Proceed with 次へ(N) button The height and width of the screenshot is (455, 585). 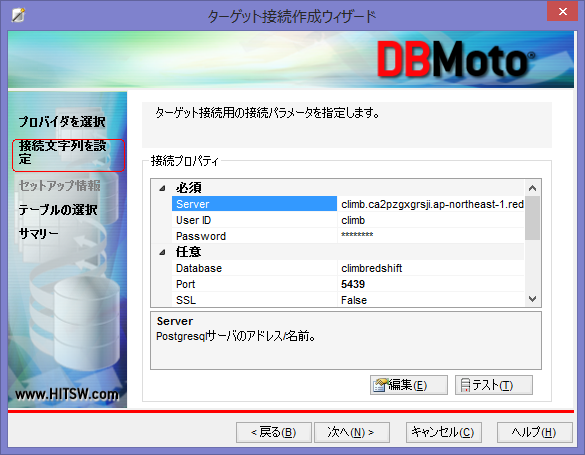[352, 432]
